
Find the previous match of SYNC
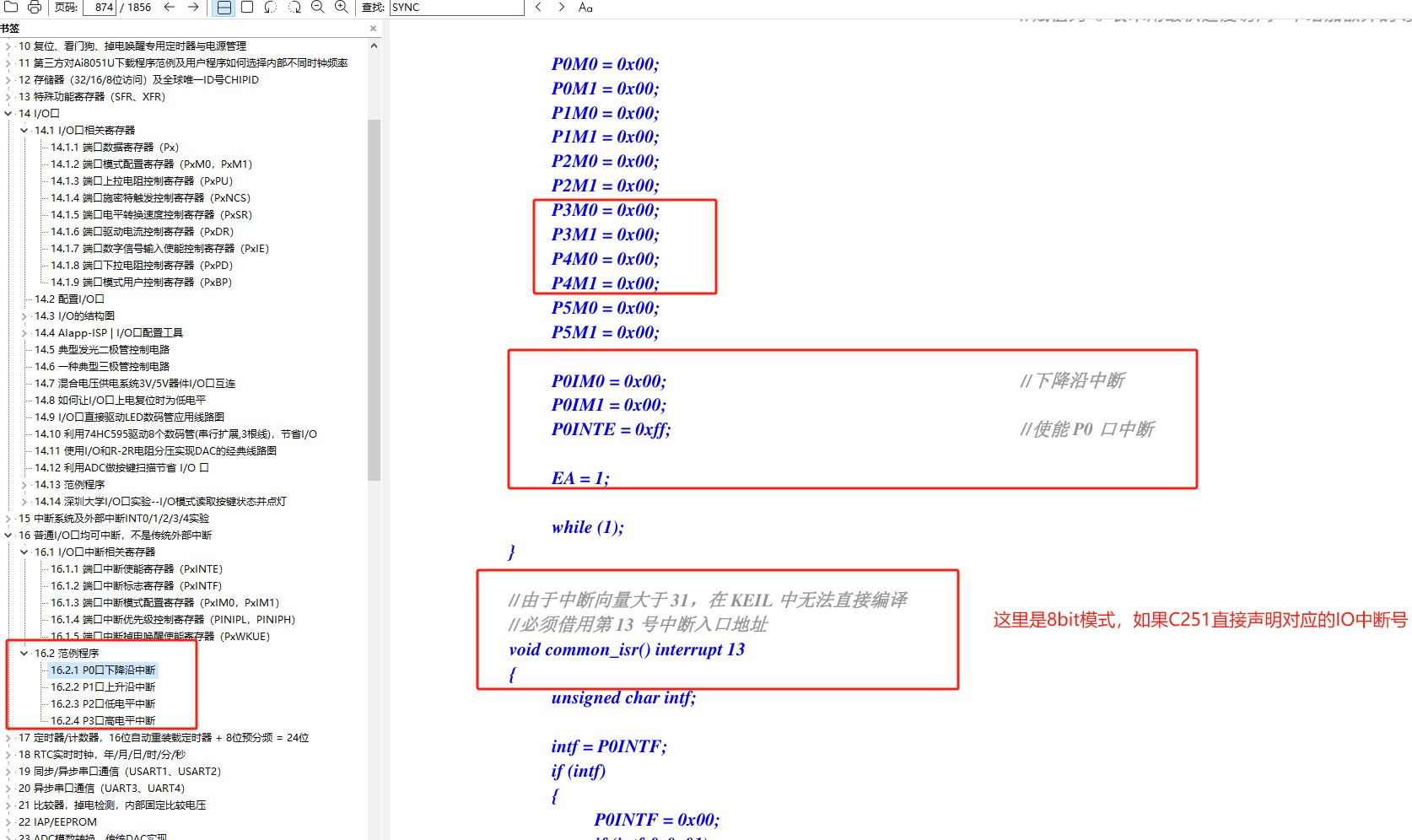click(538, 7)
